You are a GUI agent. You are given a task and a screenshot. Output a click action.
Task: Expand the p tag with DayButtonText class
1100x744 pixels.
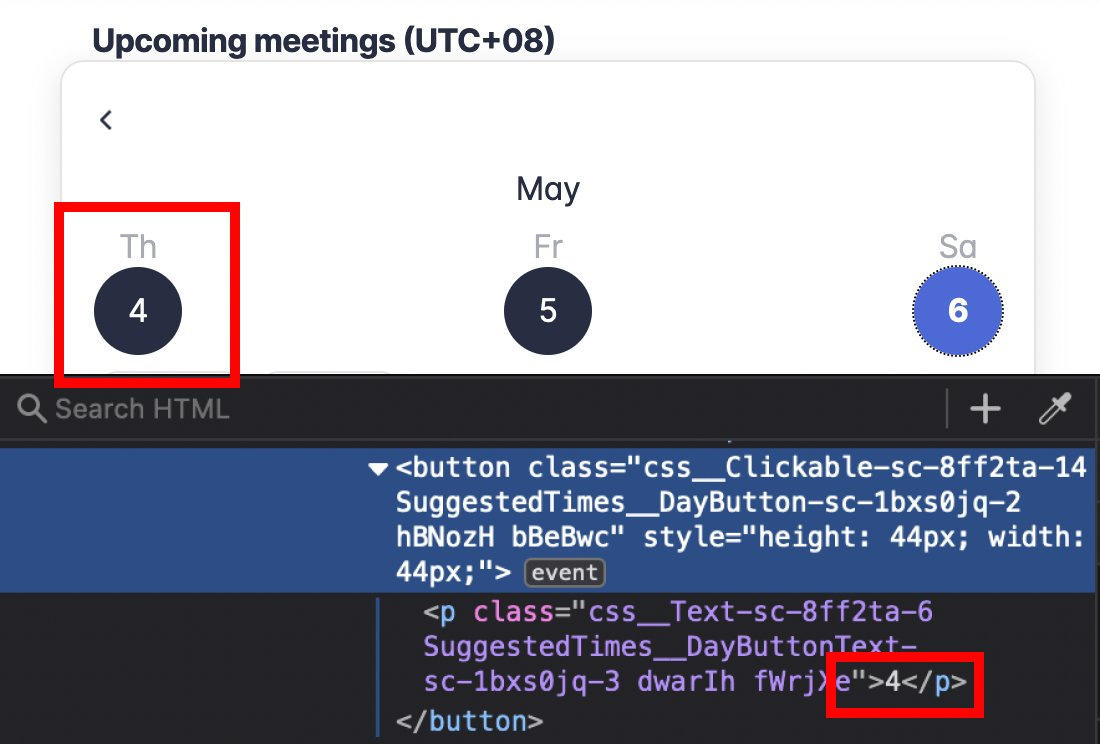pyautogui.click(x=440, y=611)
